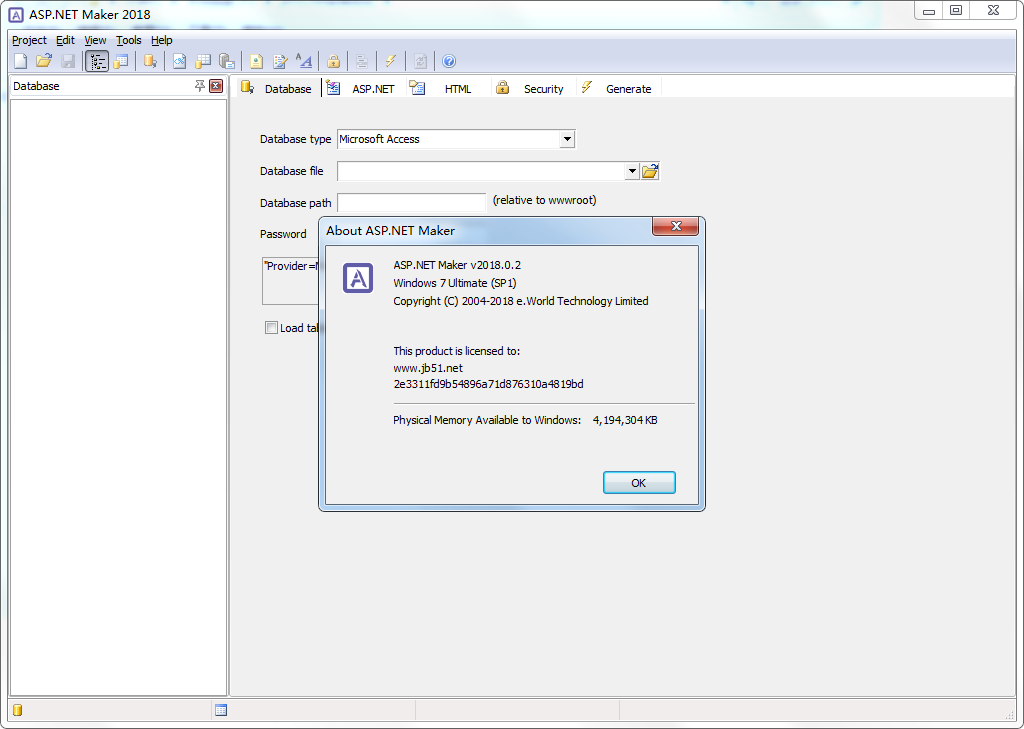Click the status bar database cylinder icon
Screen dimensions: 1024x729
click(18, 710)
